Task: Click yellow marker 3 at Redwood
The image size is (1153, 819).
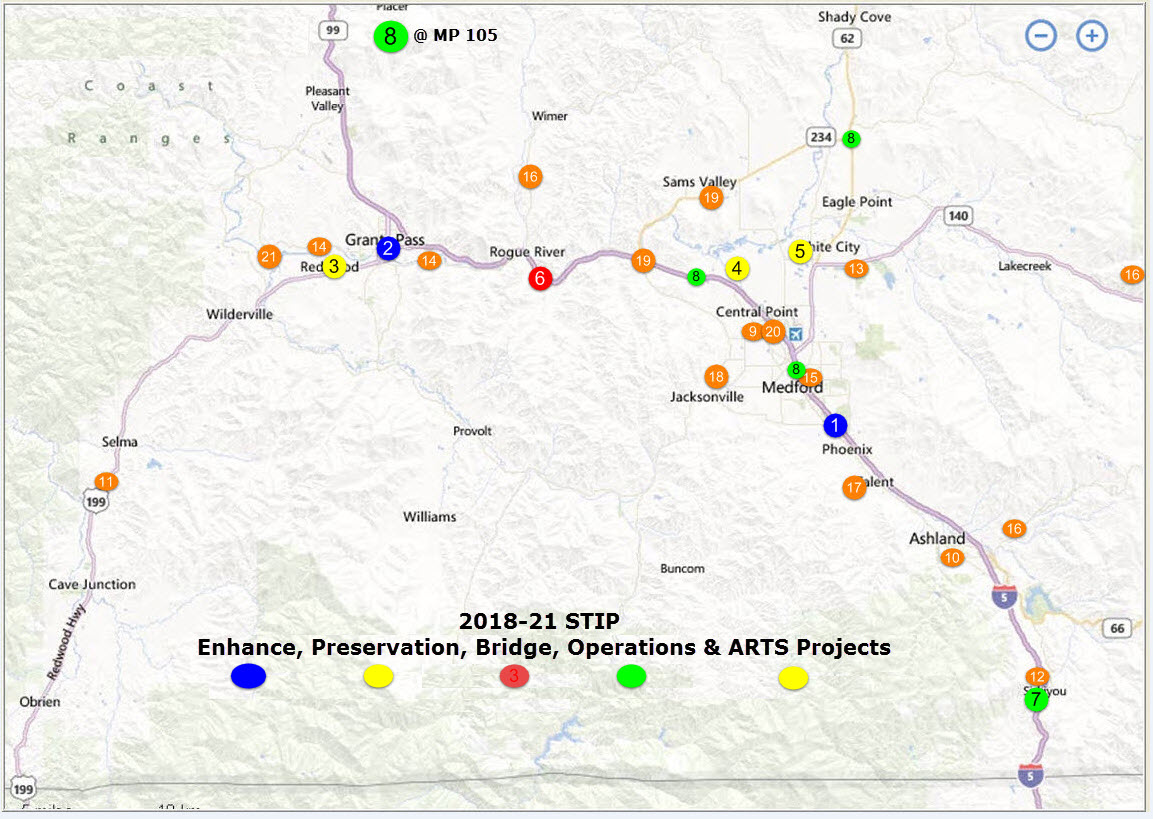Action: pyautogui.click(x=334, y=267)
